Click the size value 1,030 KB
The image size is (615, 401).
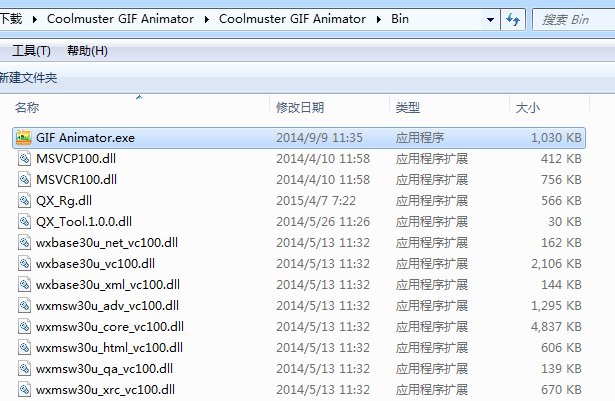point(556,138)
